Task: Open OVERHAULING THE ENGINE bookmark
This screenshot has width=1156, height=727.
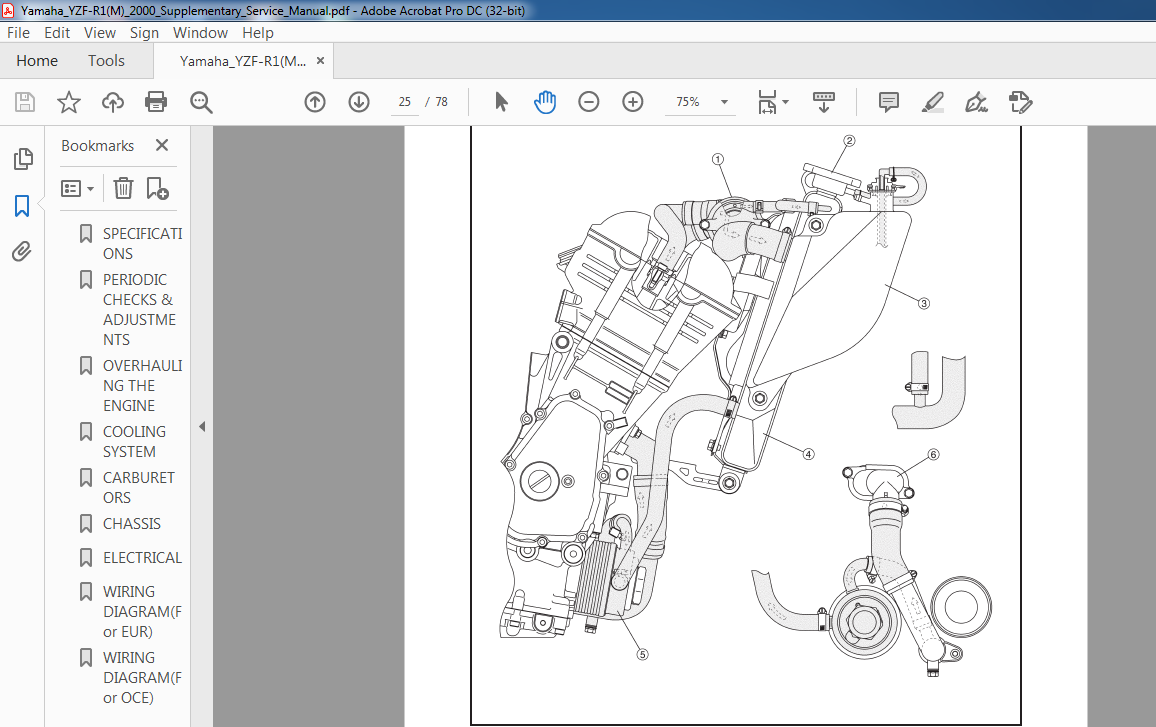Action: coord(142,386)
